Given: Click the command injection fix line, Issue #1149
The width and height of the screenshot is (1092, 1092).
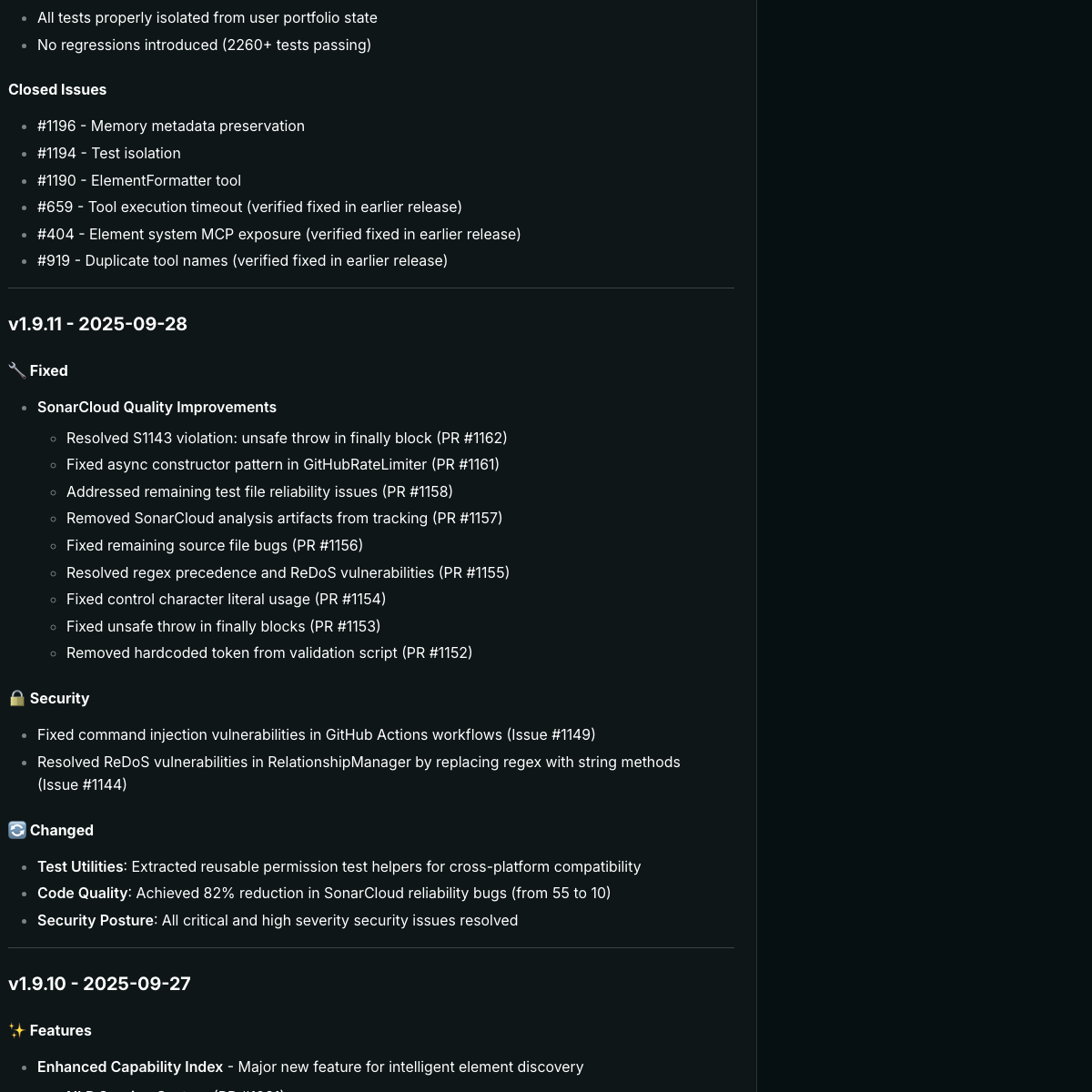Looking at the screenshot, I should pyautogui.click(x=317, y=734).
